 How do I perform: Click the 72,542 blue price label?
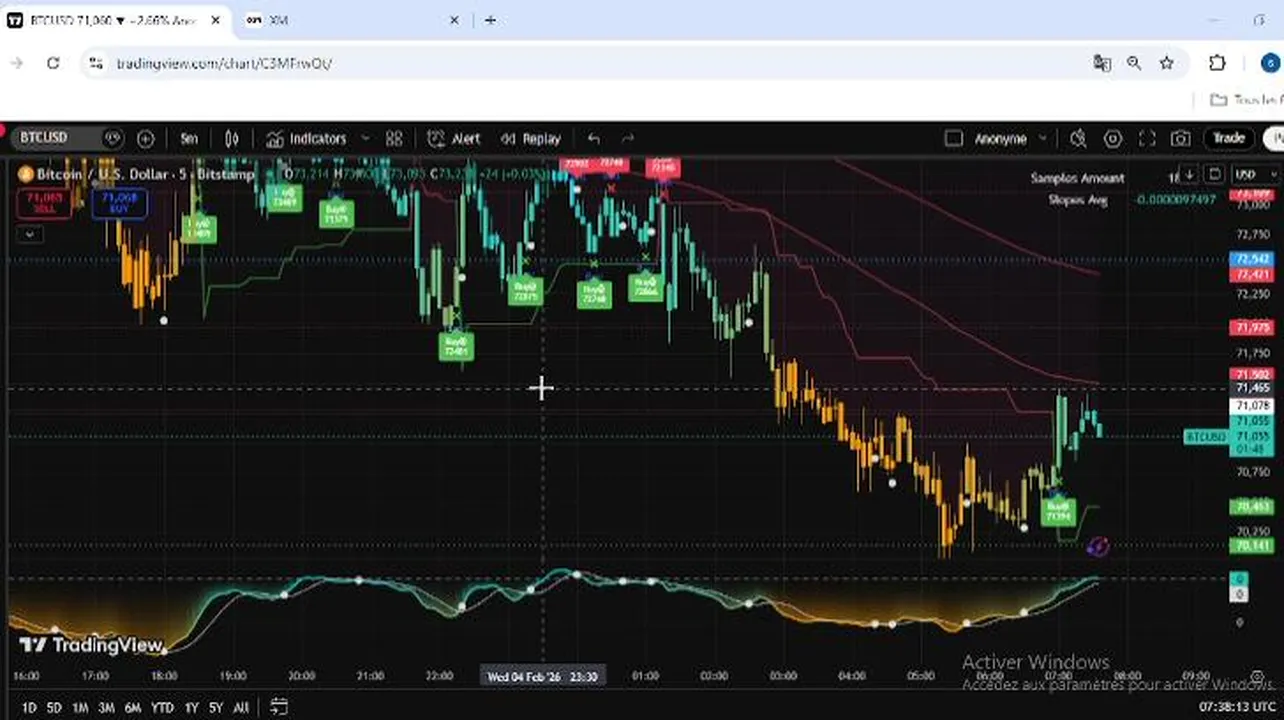pyautogui.click(x=1250, y=259)
